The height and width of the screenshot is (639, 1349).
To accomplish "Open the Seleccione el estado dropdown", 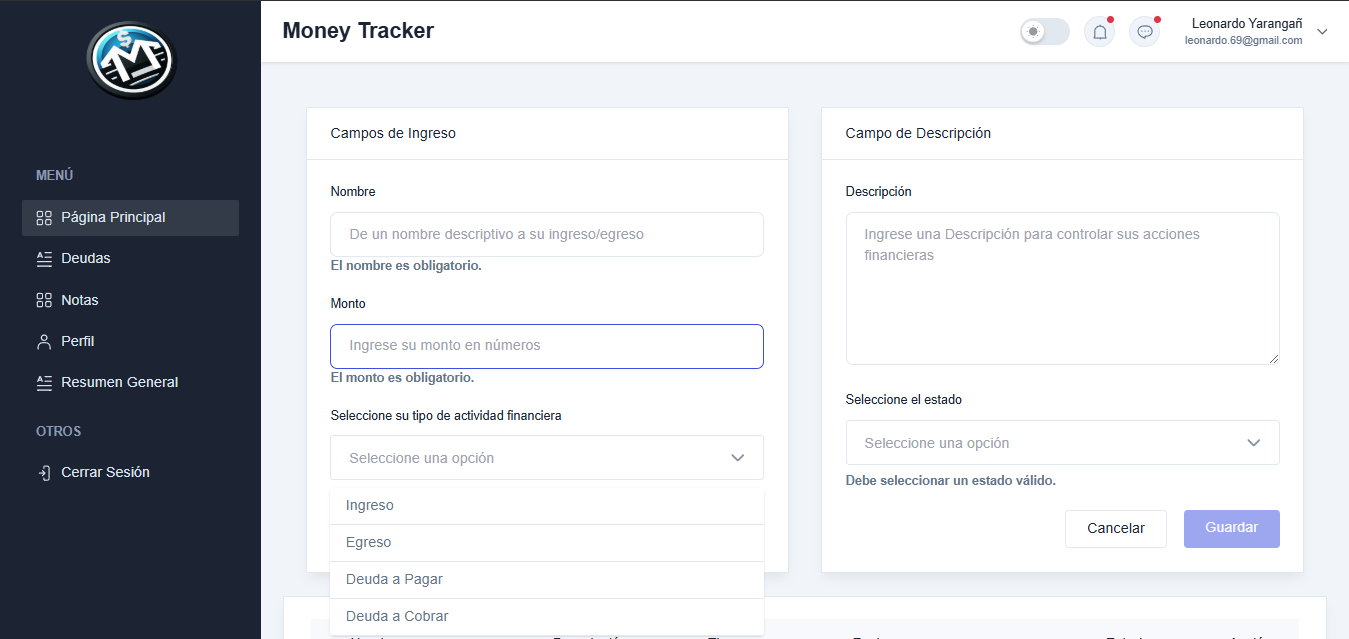I will point(1062,443).
